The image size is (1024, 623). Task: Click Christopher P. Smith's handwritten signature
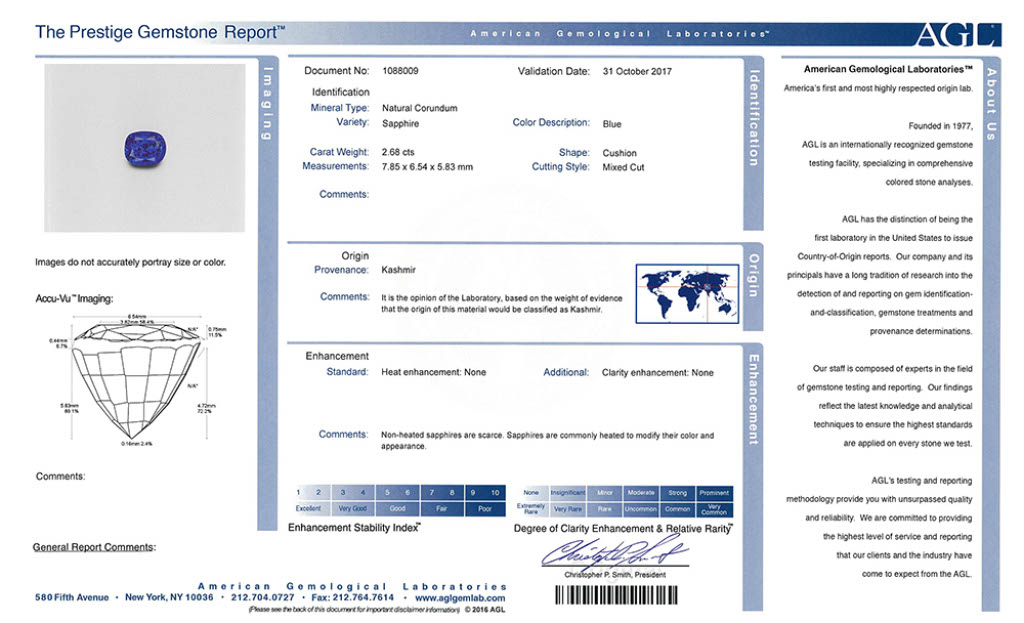[614, 552]
